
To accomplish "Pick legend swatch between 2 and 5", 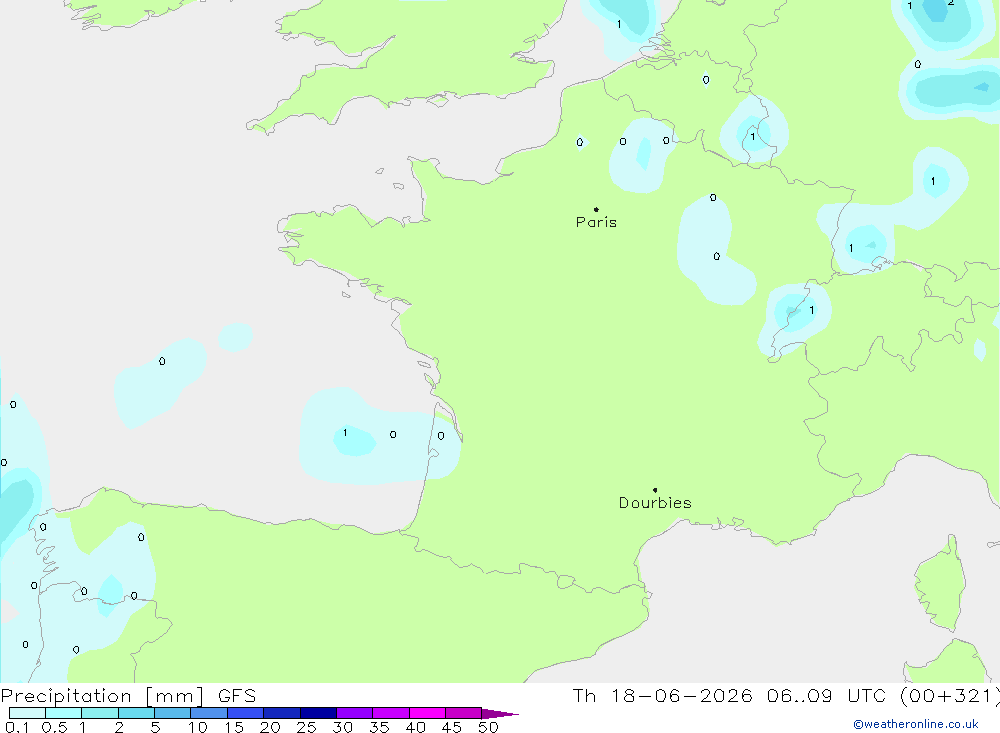I will (136, 713).
